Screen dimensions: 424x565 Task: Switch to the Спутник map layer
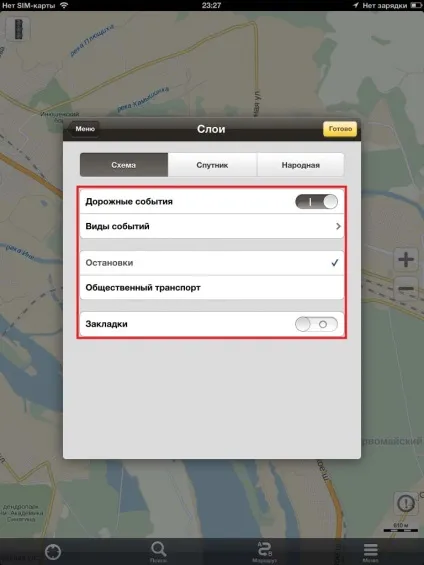click(212, 165)
